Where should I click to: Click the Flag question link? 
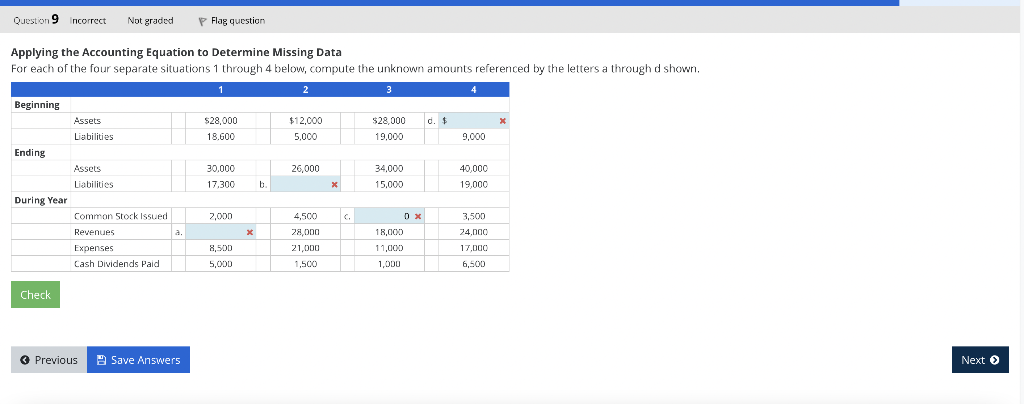click(238, 21)
